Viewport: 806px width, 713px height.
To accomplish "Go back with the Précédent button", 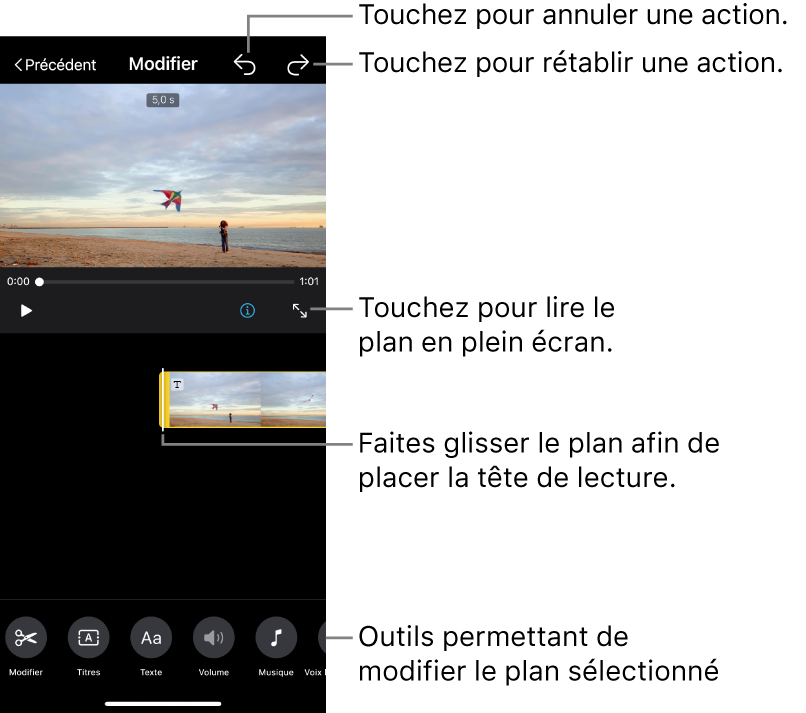I will click(x=55, y=65).
